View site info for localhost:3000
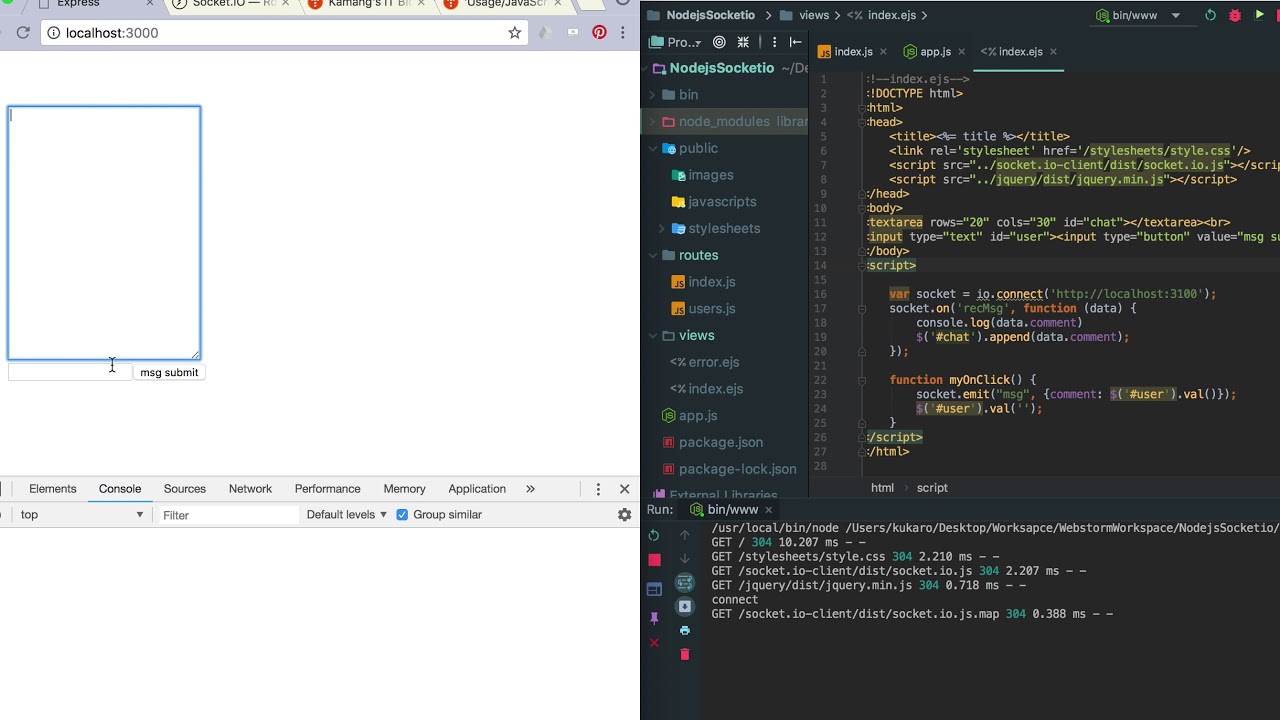1280x720 pixels. click(x=53, y=33)
